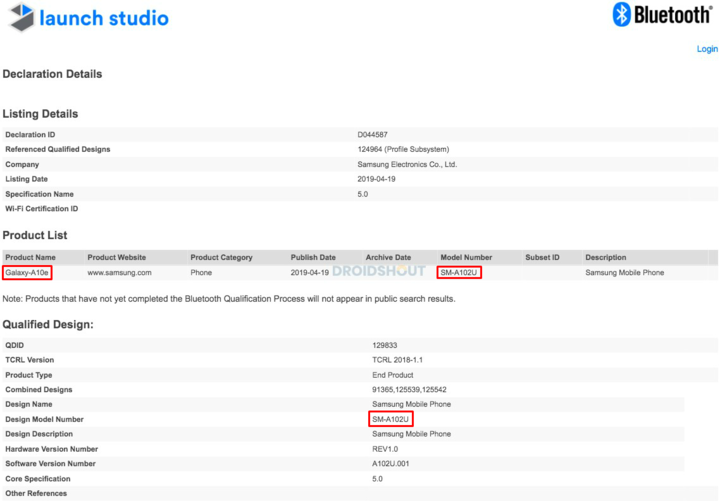Click the Description column header
Image resolution: width=720 pixels, height=501 pixels.
[606, 257]
